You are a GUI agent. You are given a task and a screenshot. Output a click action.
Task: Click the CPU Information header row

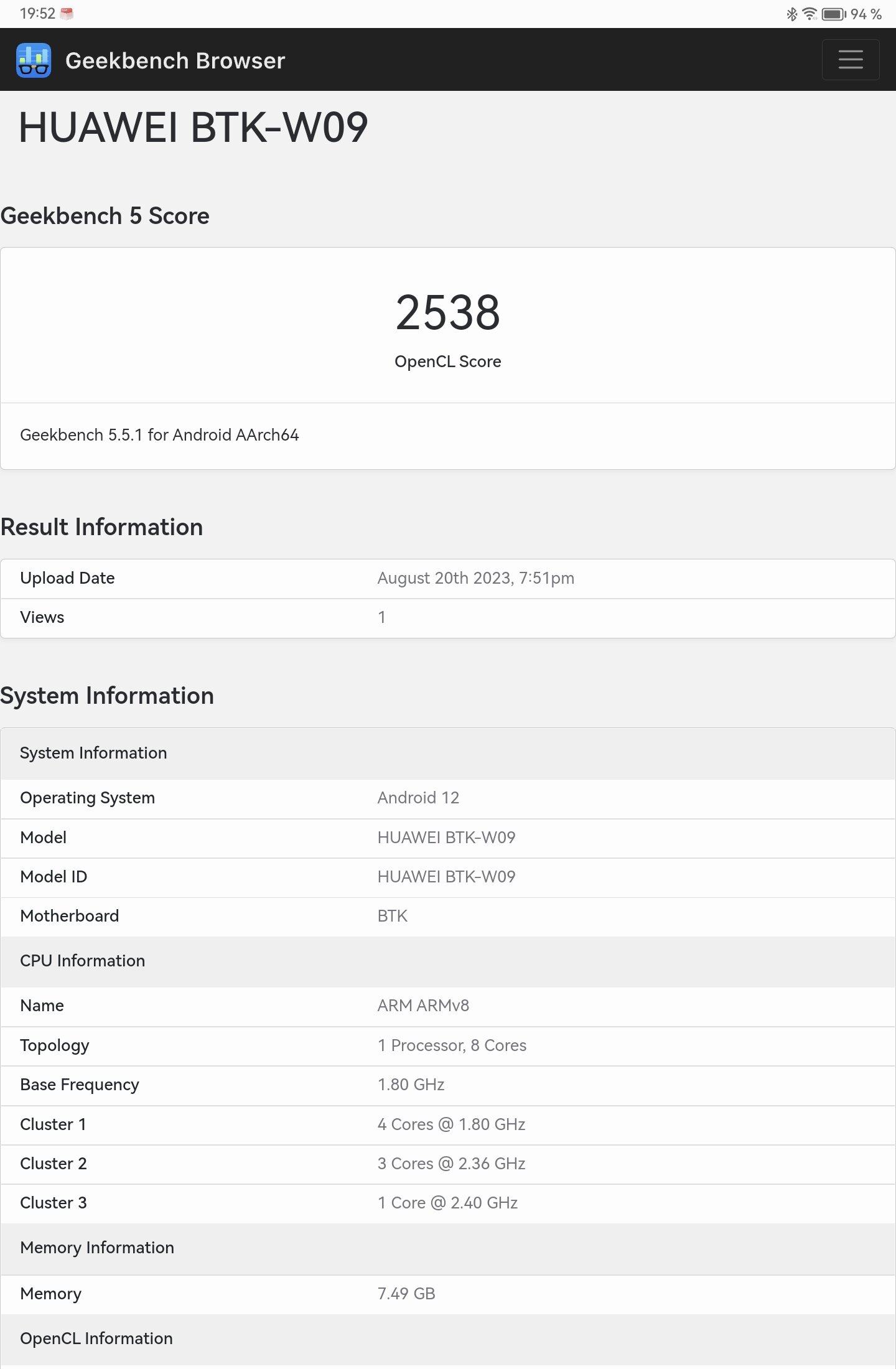(x=448, y=961)
